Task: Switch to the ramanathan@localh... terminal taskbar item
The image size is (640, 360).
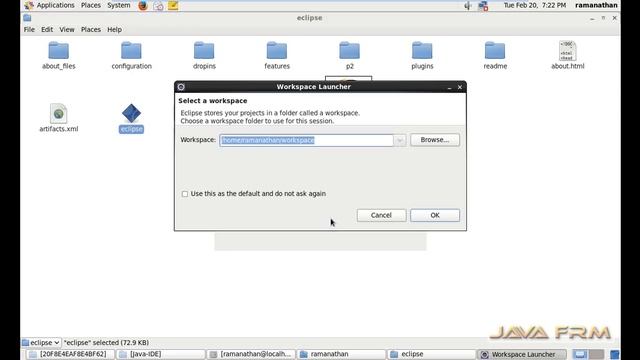Action: [x=251, y=354]
